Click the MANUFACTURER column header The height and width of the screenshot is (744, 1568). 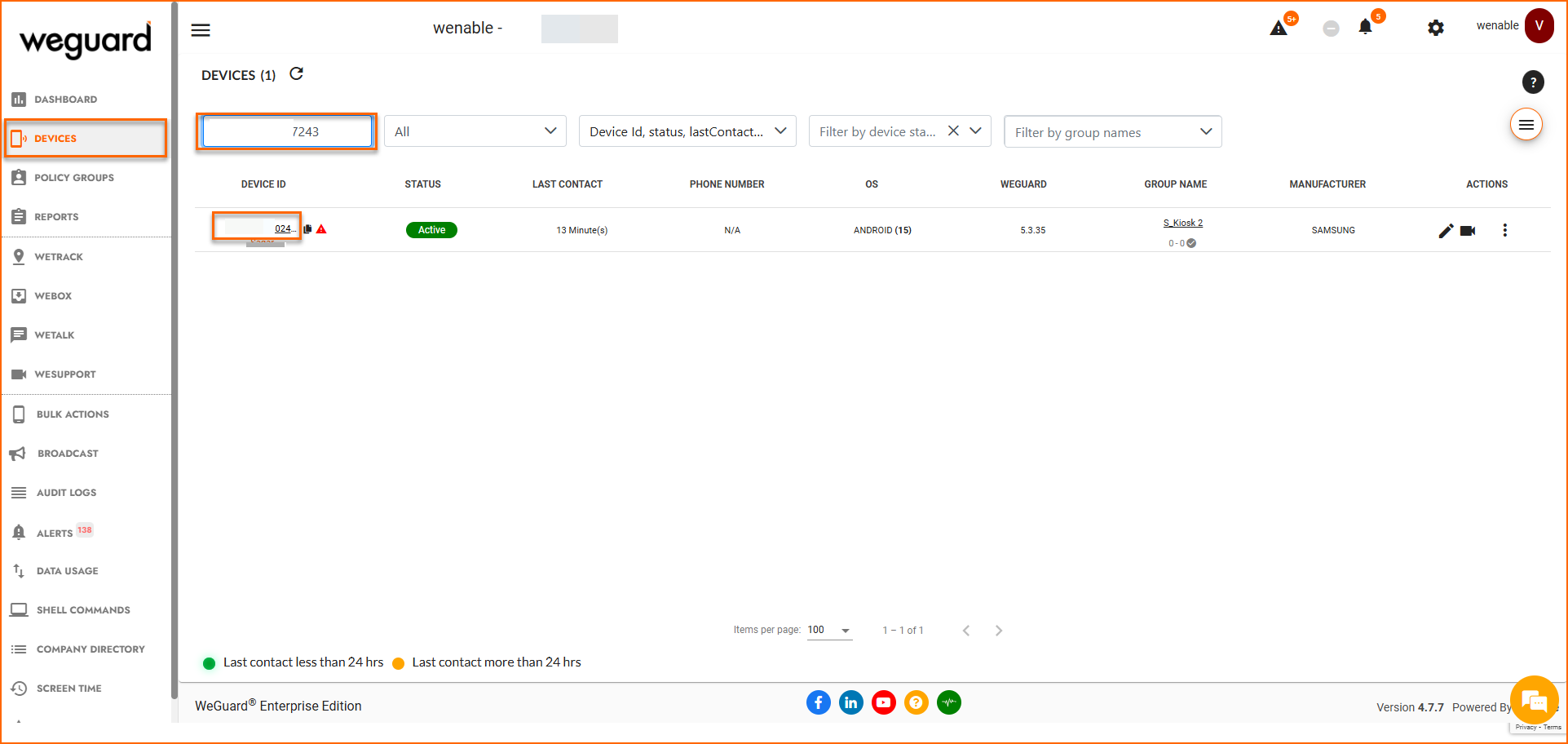[x=1327, y=184]
